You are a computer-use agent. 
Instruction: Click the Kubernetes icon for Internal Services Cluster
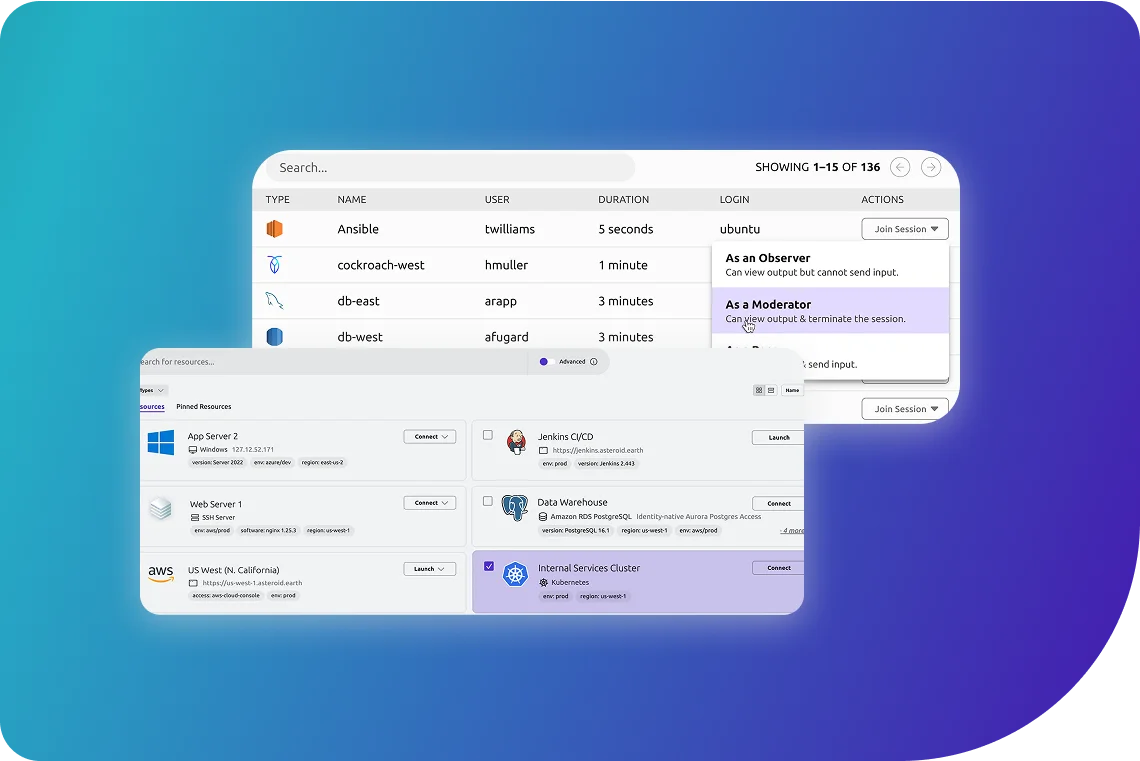tap(515, 574)
